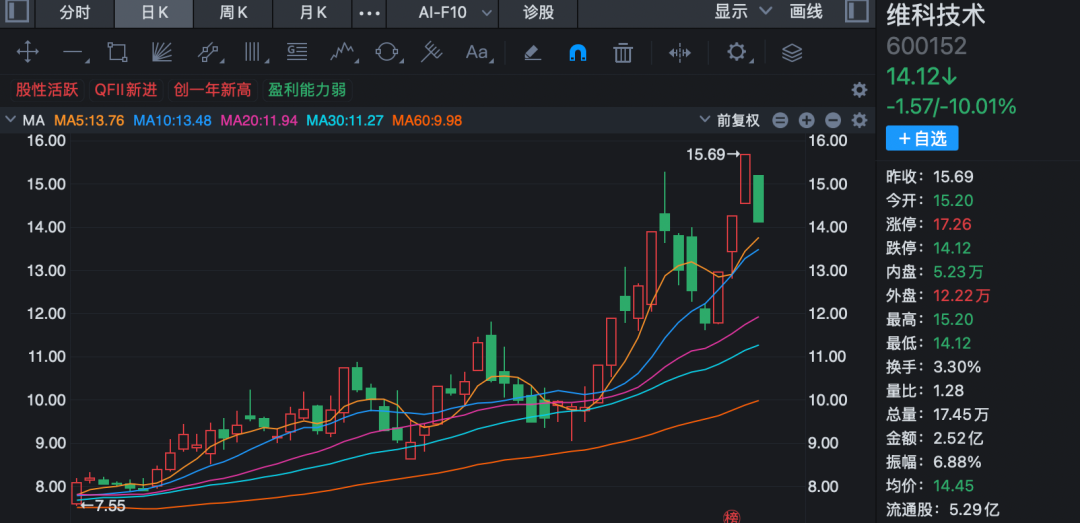Toggle the right sidebar panel

tap(857, 12)
